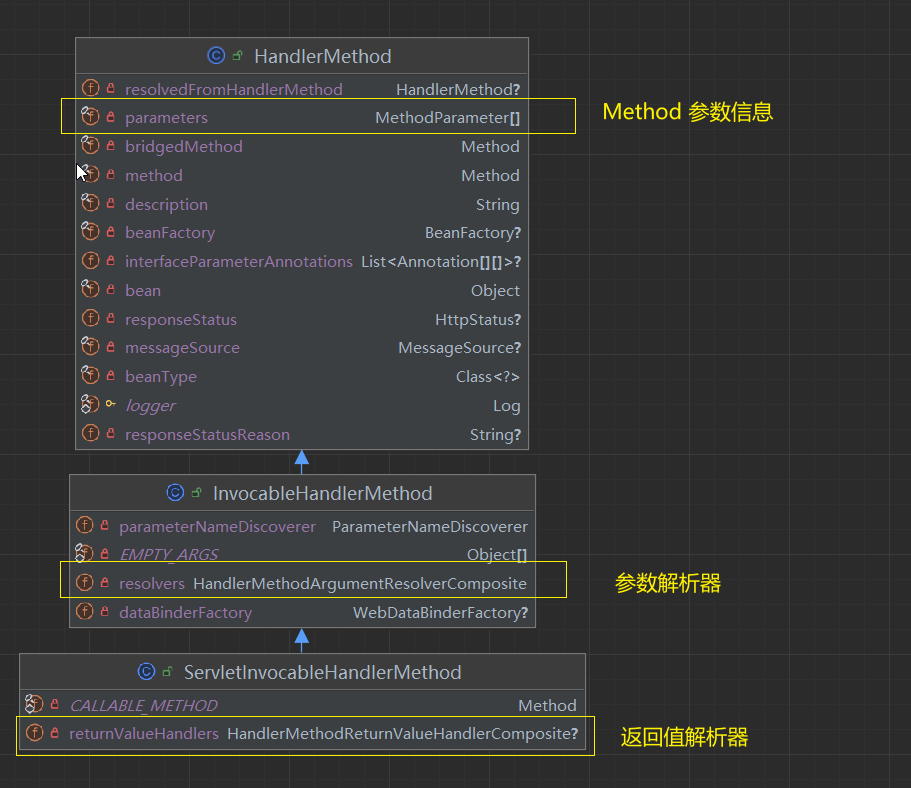This screenshot has height=788, width=911.
Task: Click the private lock icon next to parameters
Action: coord(110,117)
